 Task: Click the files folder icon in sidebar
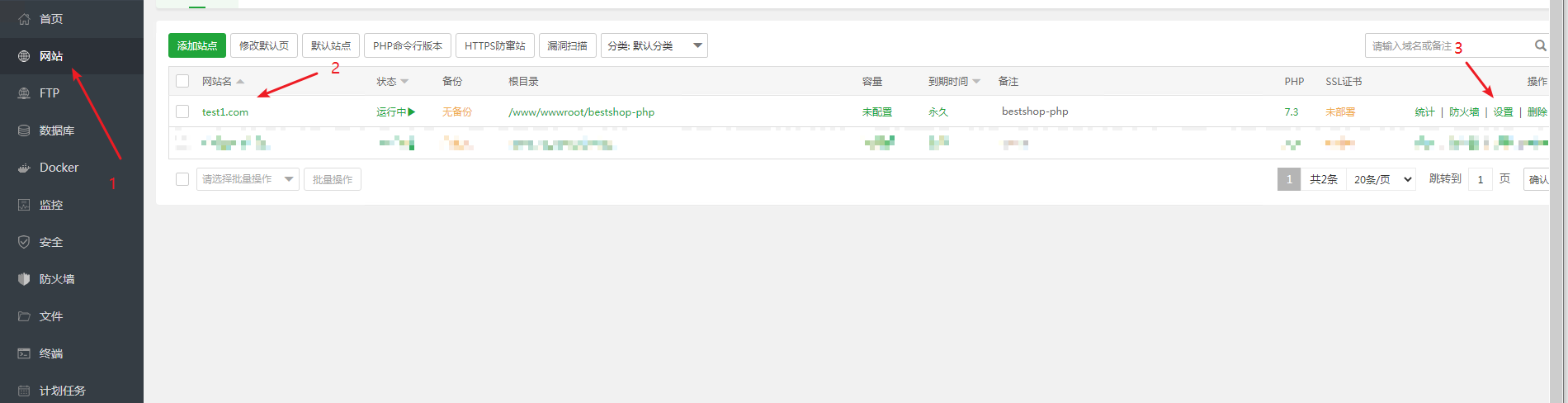click(x=24, y=316)
